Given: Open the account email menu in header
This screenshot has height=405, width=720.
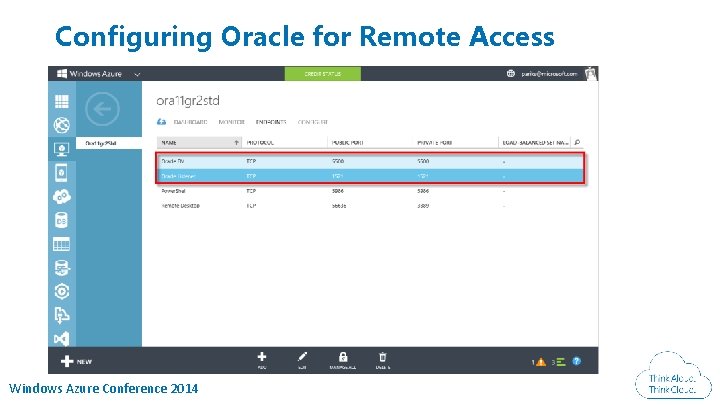Looking at the screenshot, I should tap(549, 73).
